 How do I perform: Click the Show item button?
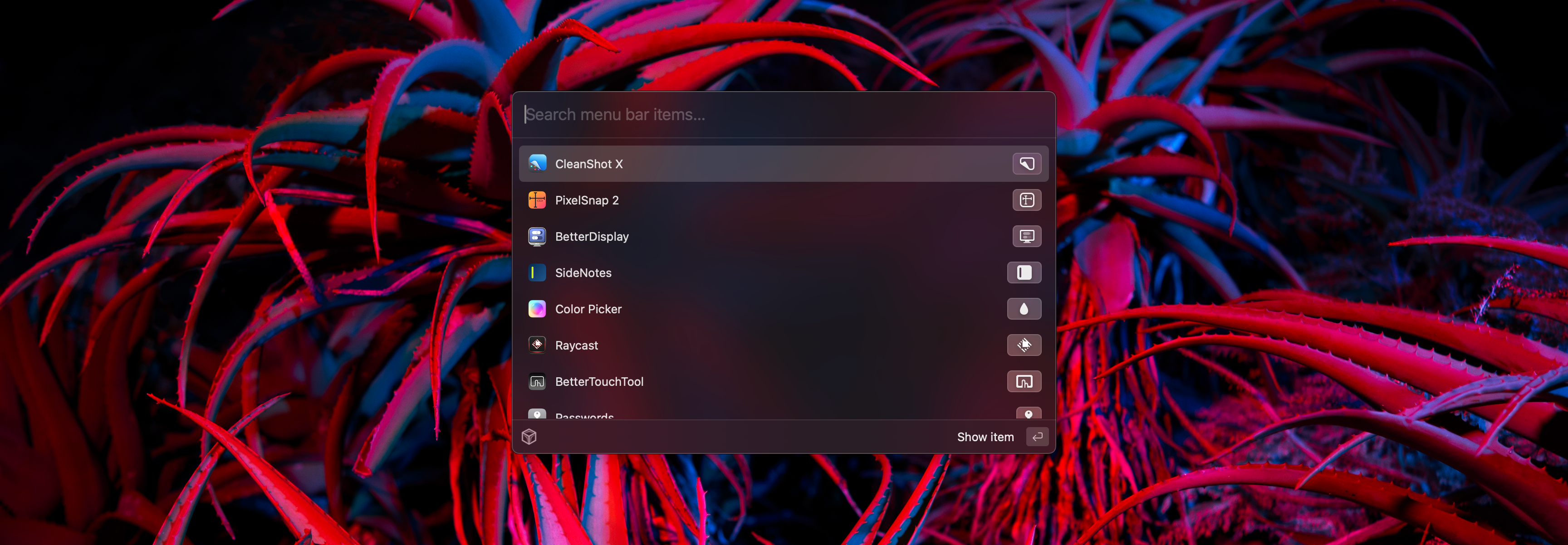point(985,436)
